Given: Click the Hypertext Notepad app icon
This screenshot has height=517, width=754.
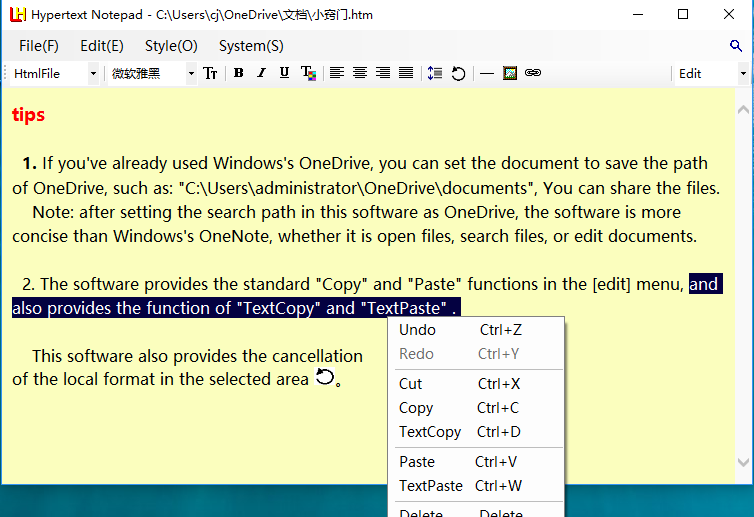Looking at the screenshot, I should point(18,15).
